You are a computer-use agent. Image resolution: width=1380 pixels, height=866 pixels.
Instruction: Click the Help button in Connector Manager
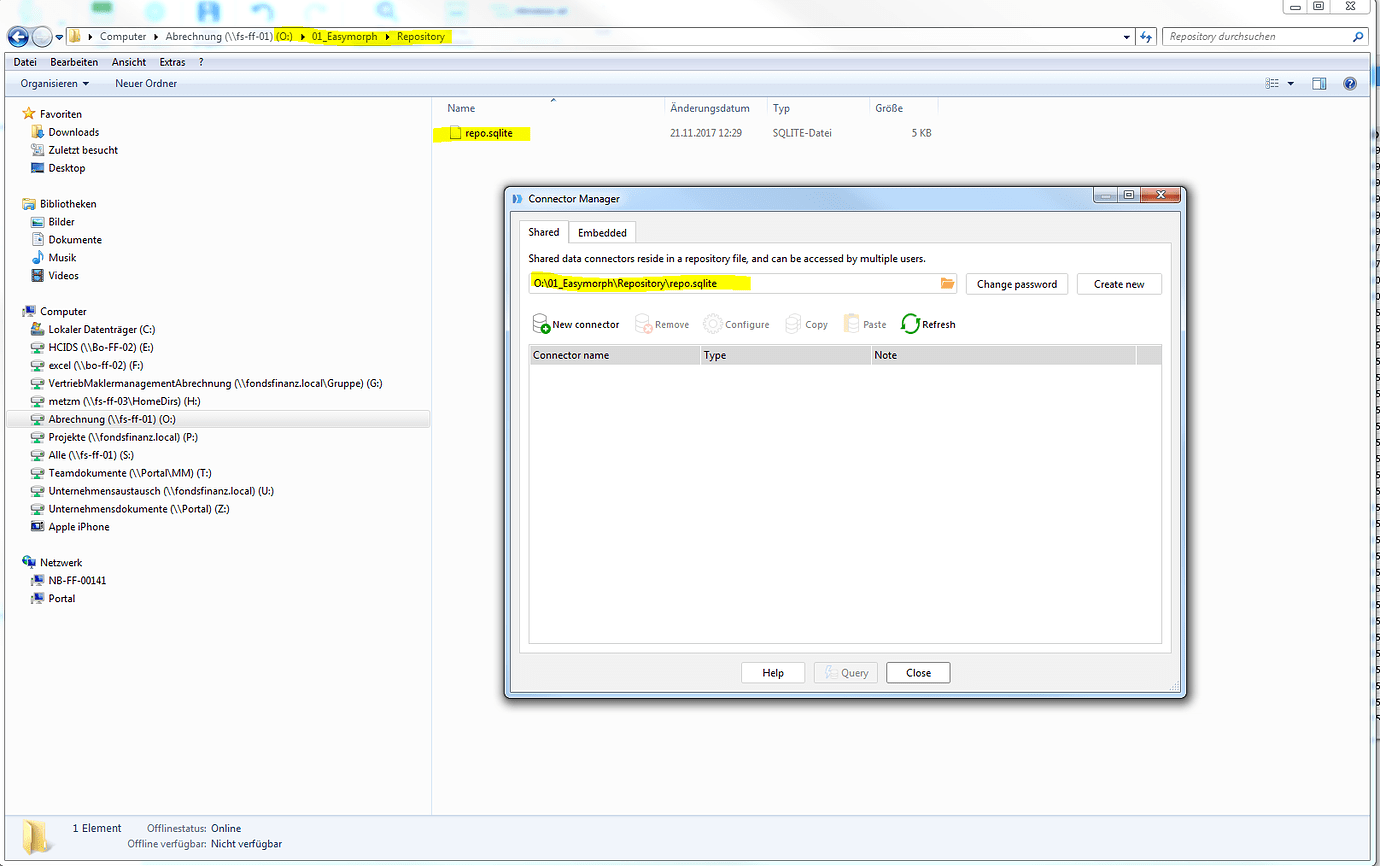coord(773,673)
